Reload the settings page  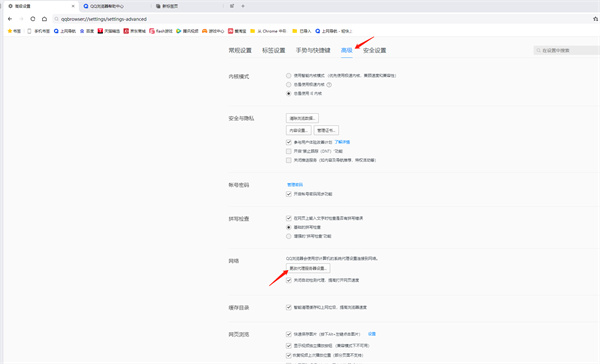click(33, 19)
